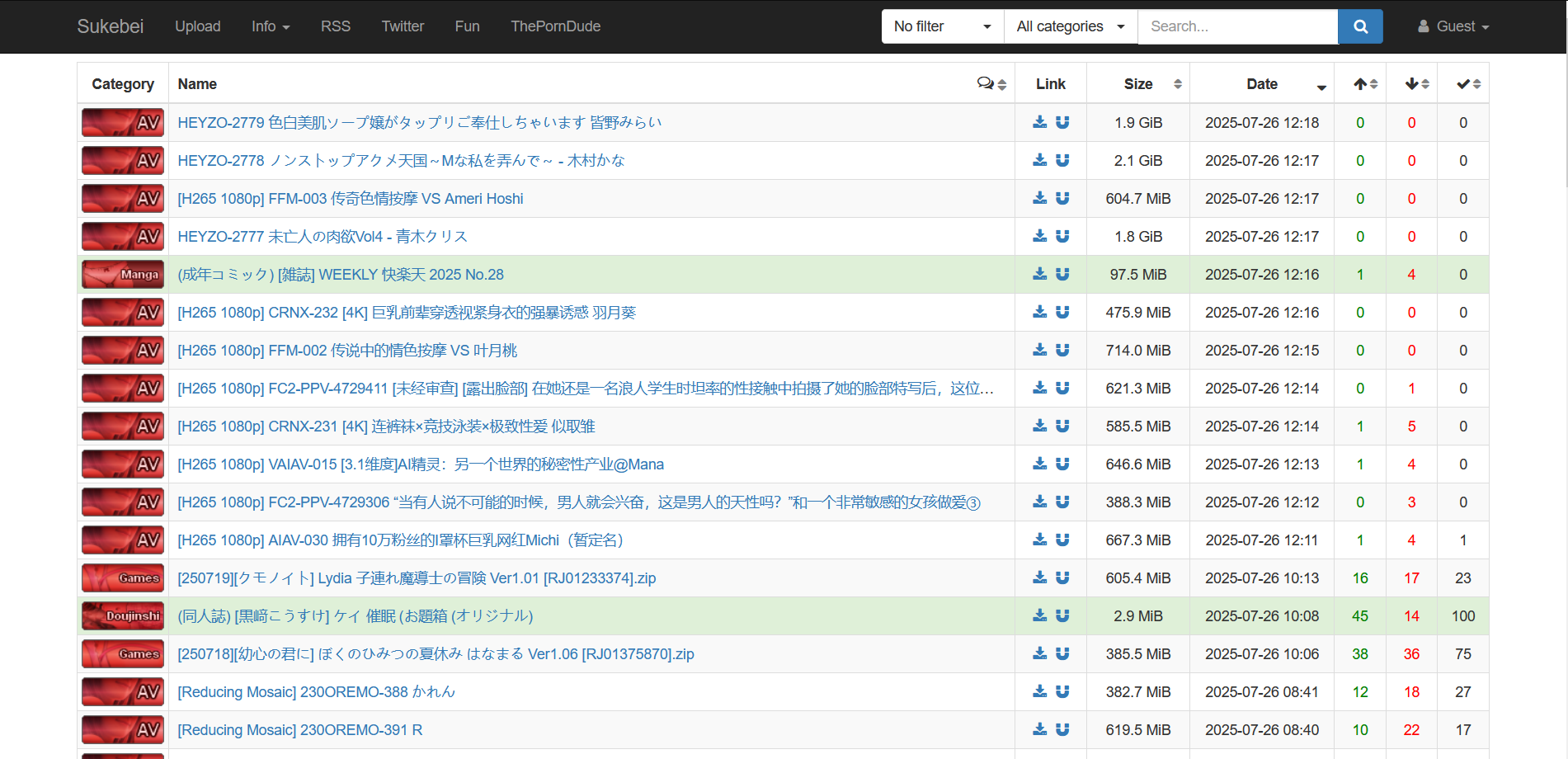This screenshot has height=759, width=1568.
Task: Download torrent file for AIAV-030 row
Action: [1040, 540]
